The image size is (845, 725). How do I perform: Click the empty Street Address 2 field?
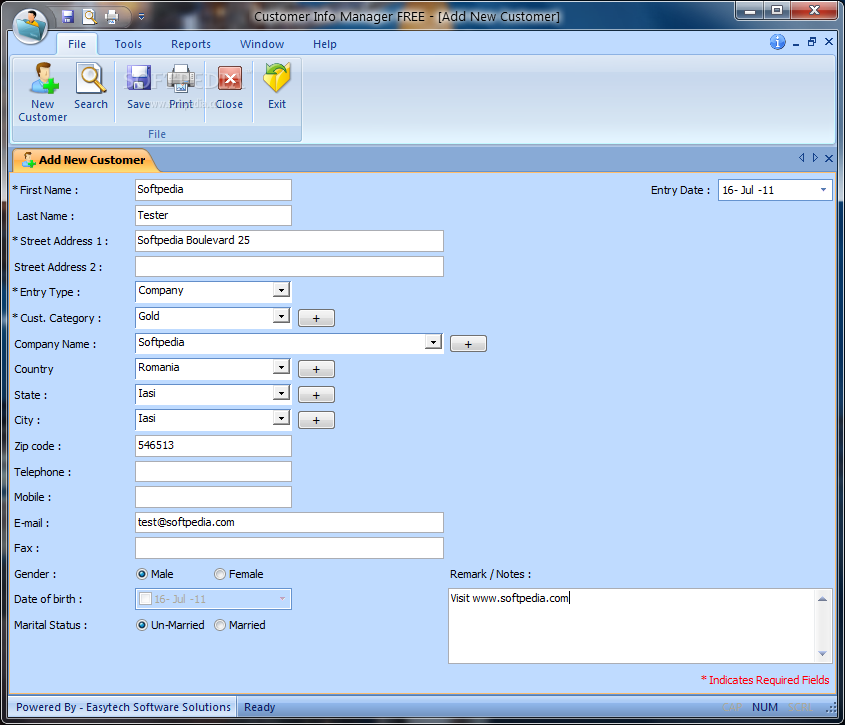coord(289,267)
